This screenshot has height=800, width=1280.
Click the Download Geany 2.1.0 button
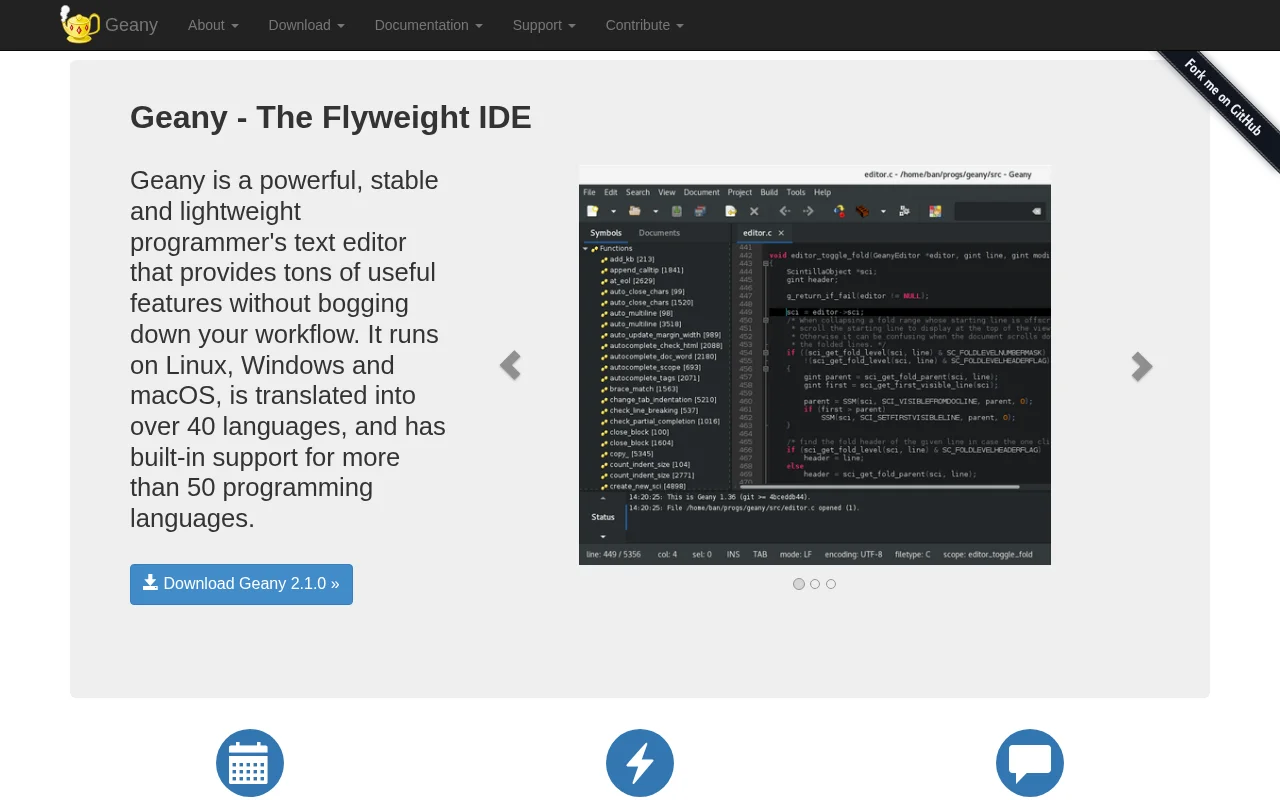point(241,584)
